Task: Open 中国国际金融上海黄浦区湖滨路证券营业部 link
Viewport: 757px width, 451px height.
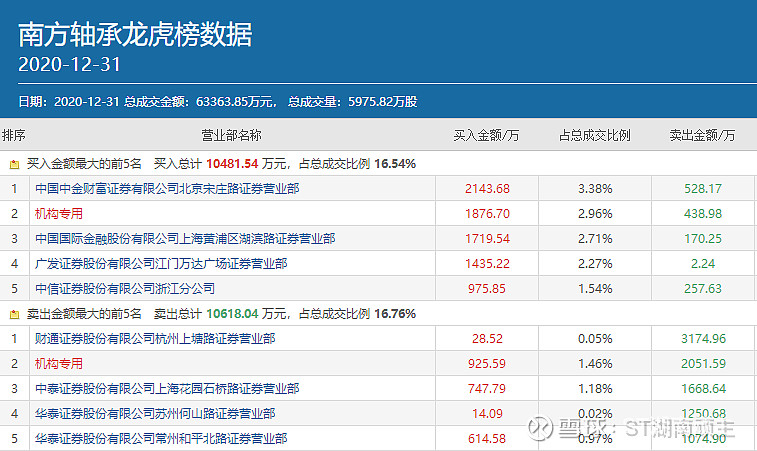Action: pos(185,239)
